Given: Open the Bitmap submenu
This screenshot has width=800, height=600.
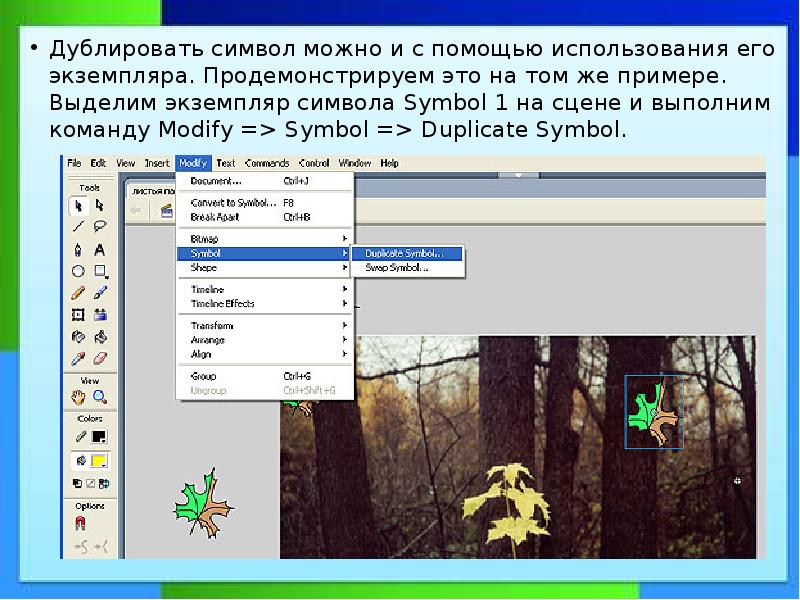Looking at the screenshot, I should (204, 239).
